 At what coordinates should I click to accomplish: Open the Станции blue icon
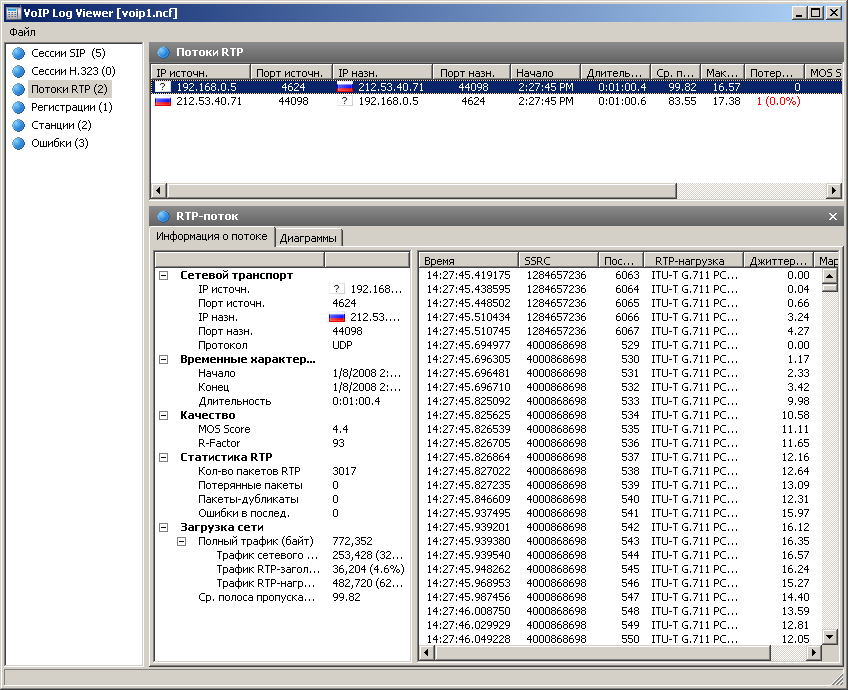[19, 125]
